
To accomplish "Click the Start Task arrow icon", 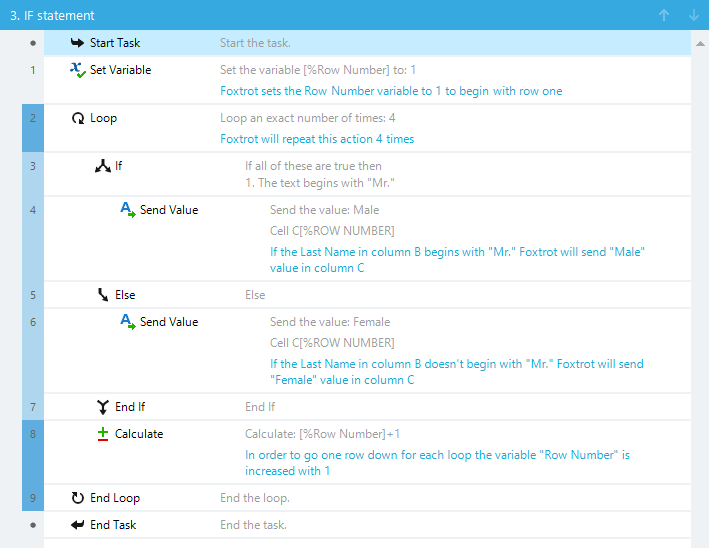I will pyautogui.click(x=77, y=43).
